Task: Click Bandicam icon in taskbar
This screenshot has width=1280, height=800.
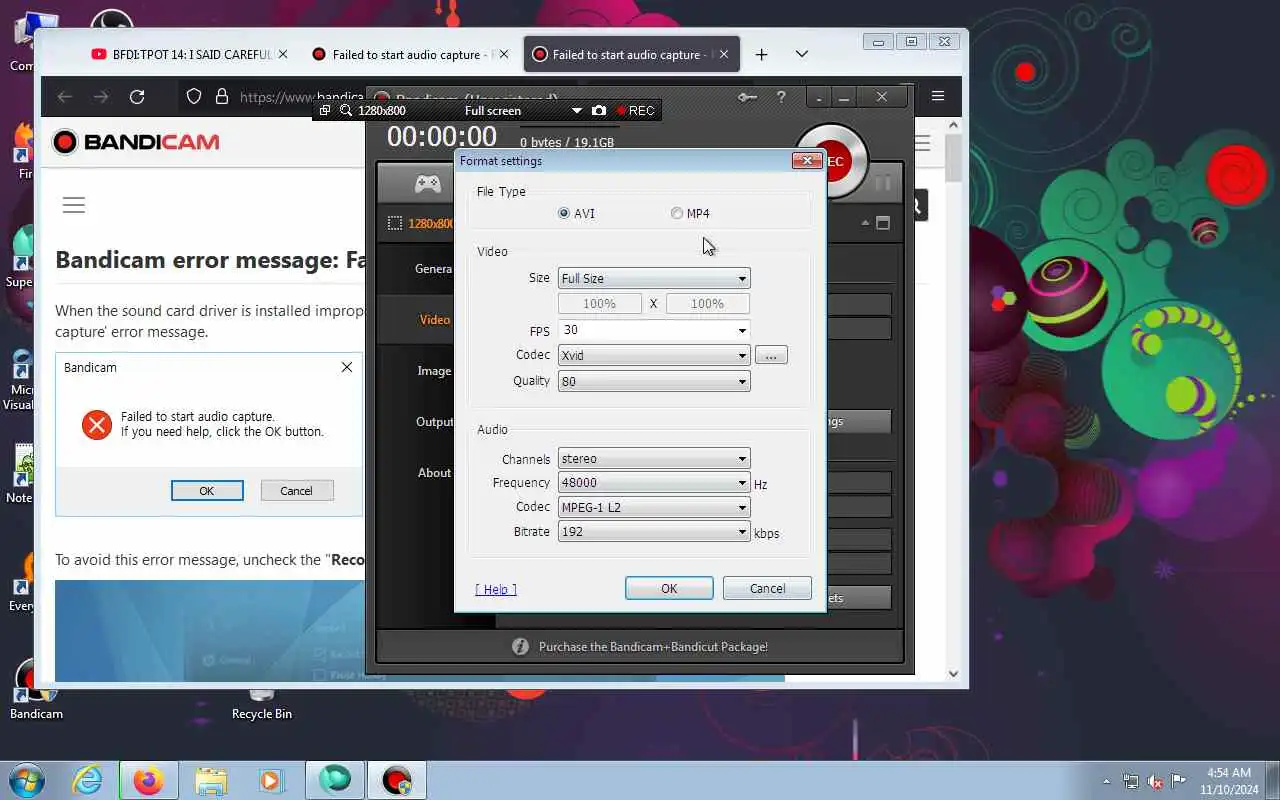Action: (x=397, y=780)
